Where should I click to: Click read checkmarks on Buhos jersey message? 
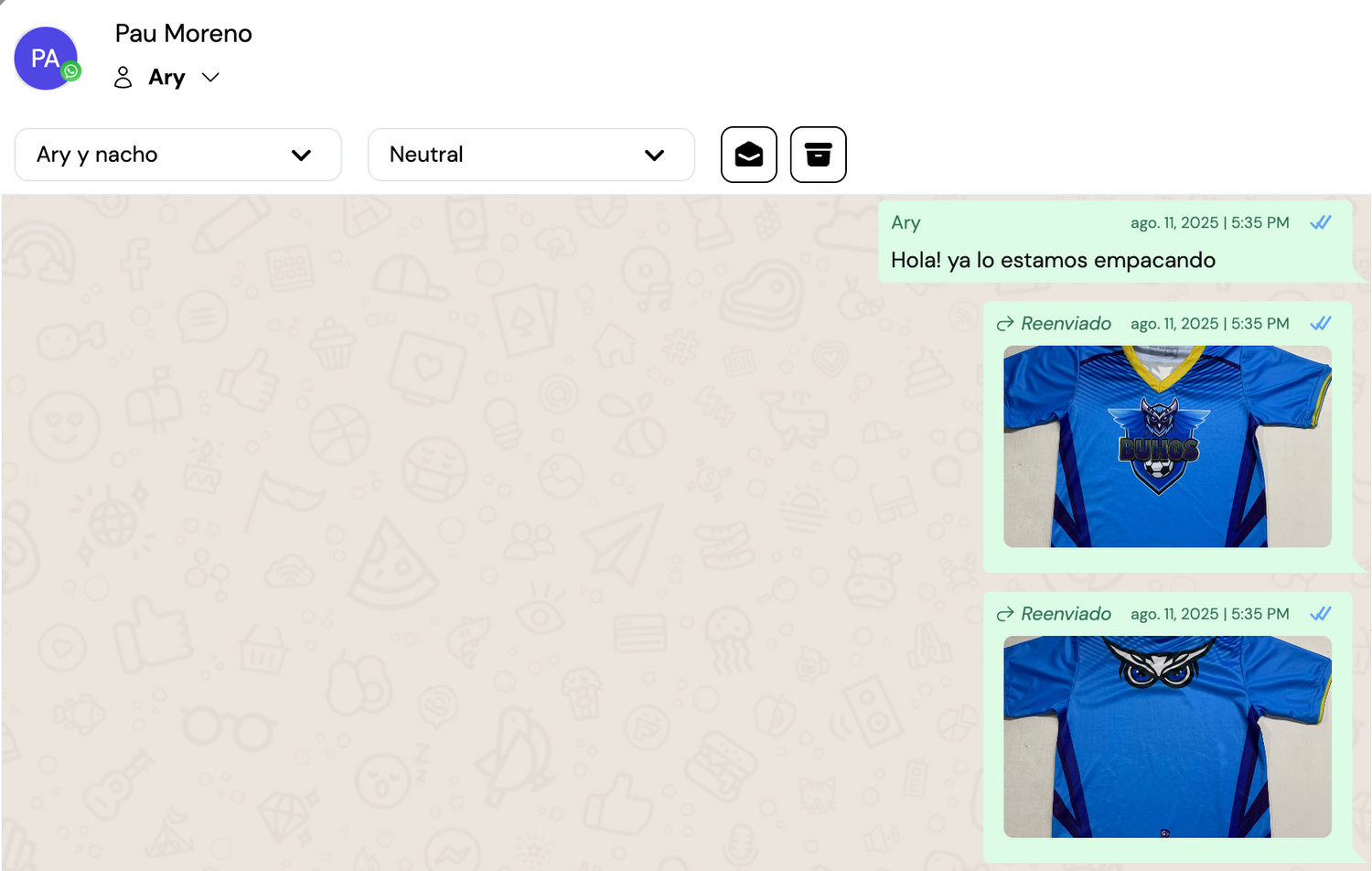tap(1321, 323)
